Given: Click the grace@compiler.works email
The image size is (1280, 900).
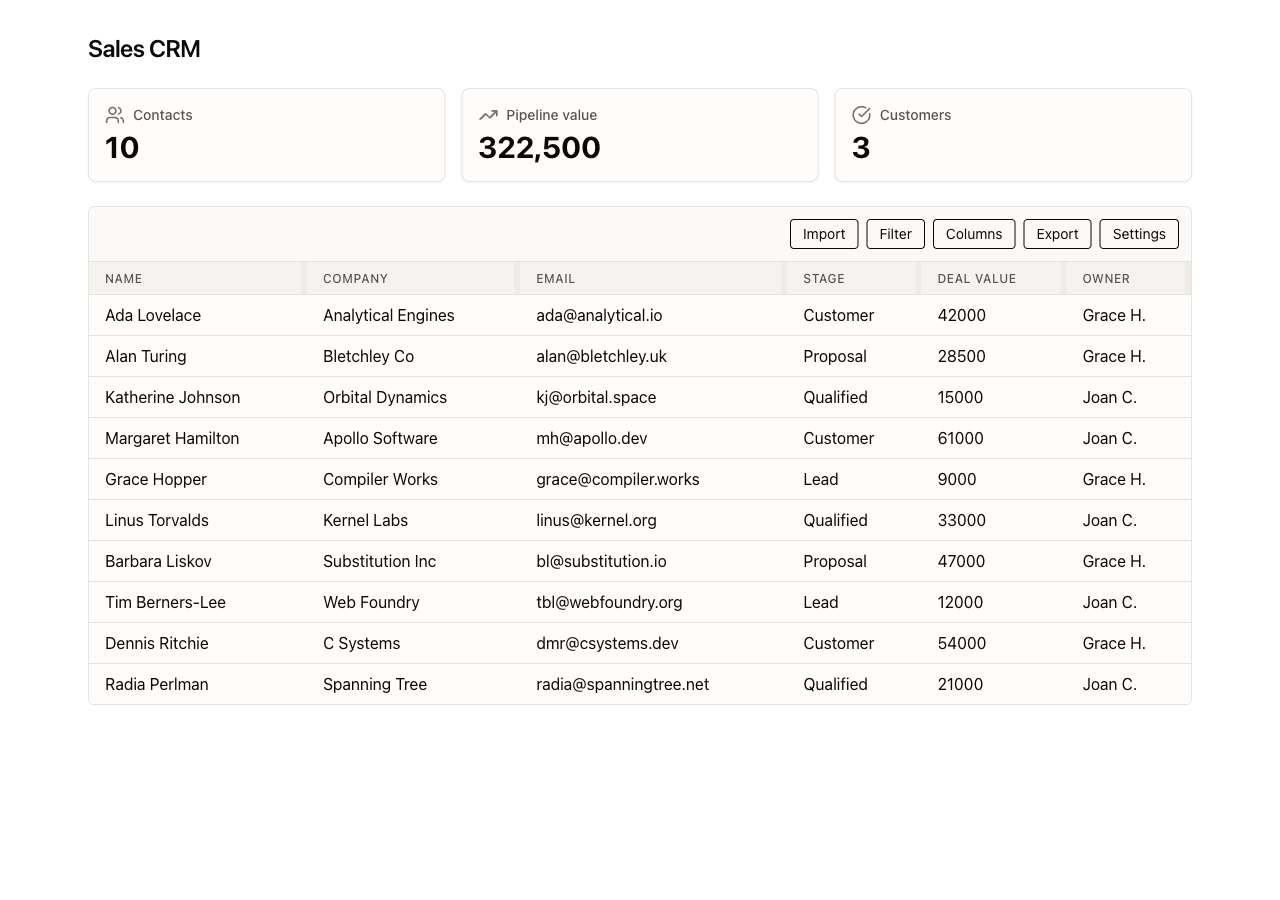Looking at the screenshot, I should tap(618, 479).
